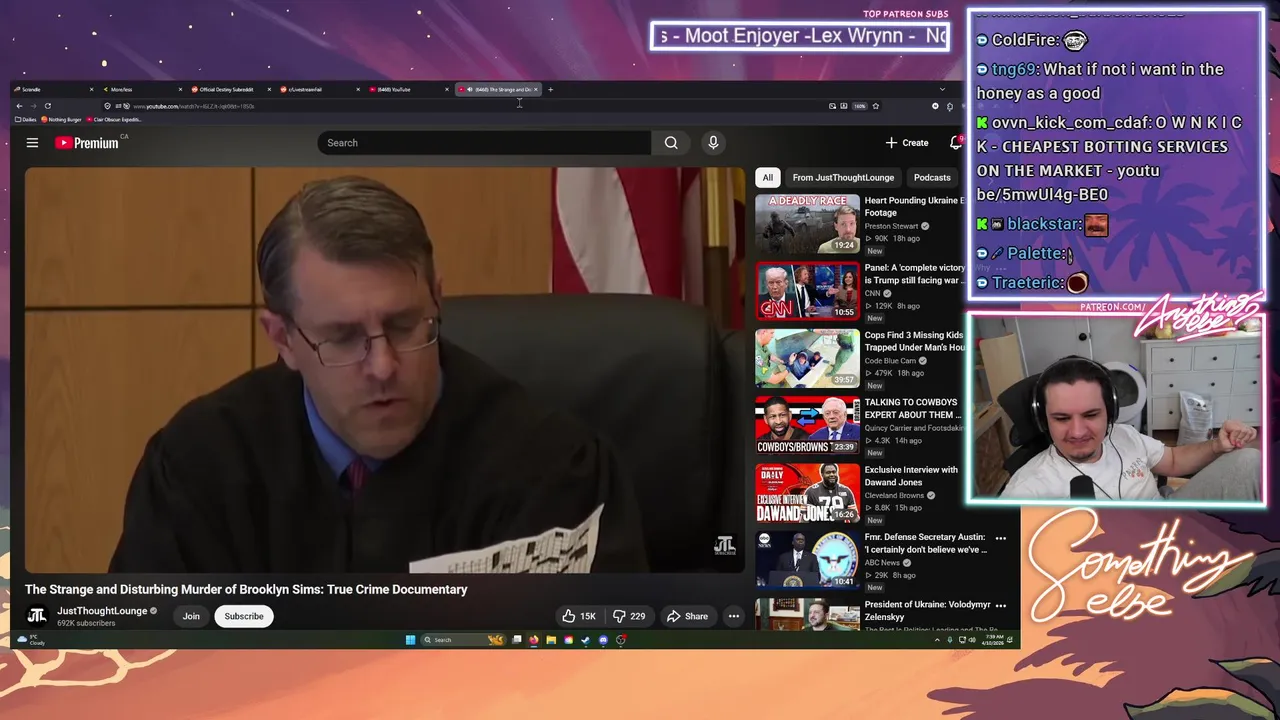Open options for ABC News video
The image size is (1280, 720).
1000,538
